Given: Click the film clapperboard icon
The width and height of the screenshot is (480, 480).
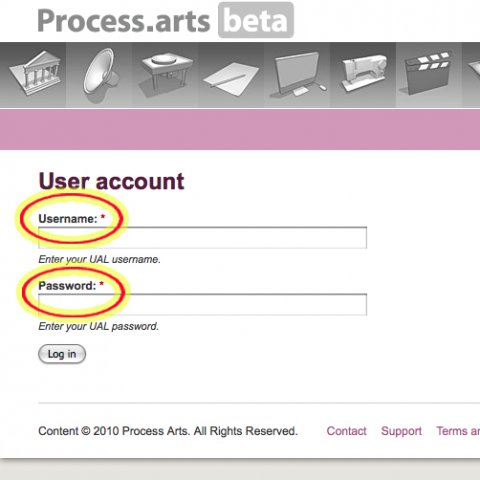Looking at the screenshot, I should pyautogui.click(x=428, y=73).
